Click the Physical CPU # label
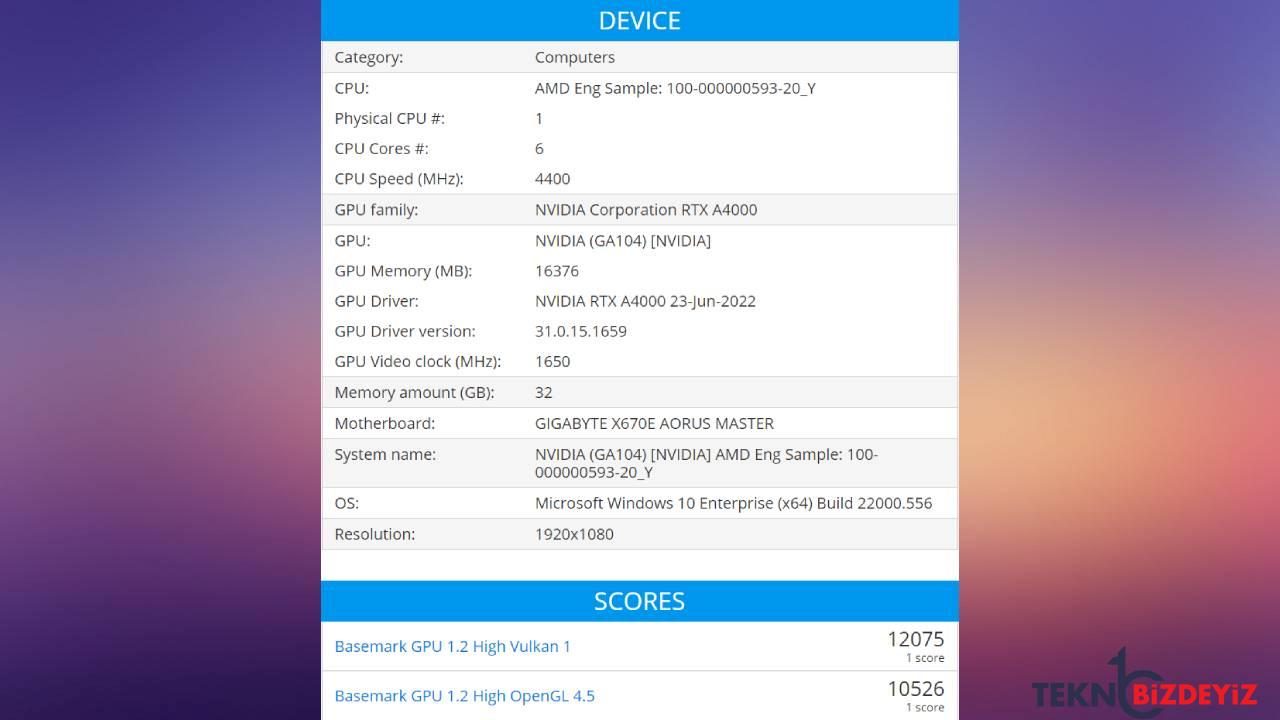This screenshot has width=1280, height=720. point(390,118)
